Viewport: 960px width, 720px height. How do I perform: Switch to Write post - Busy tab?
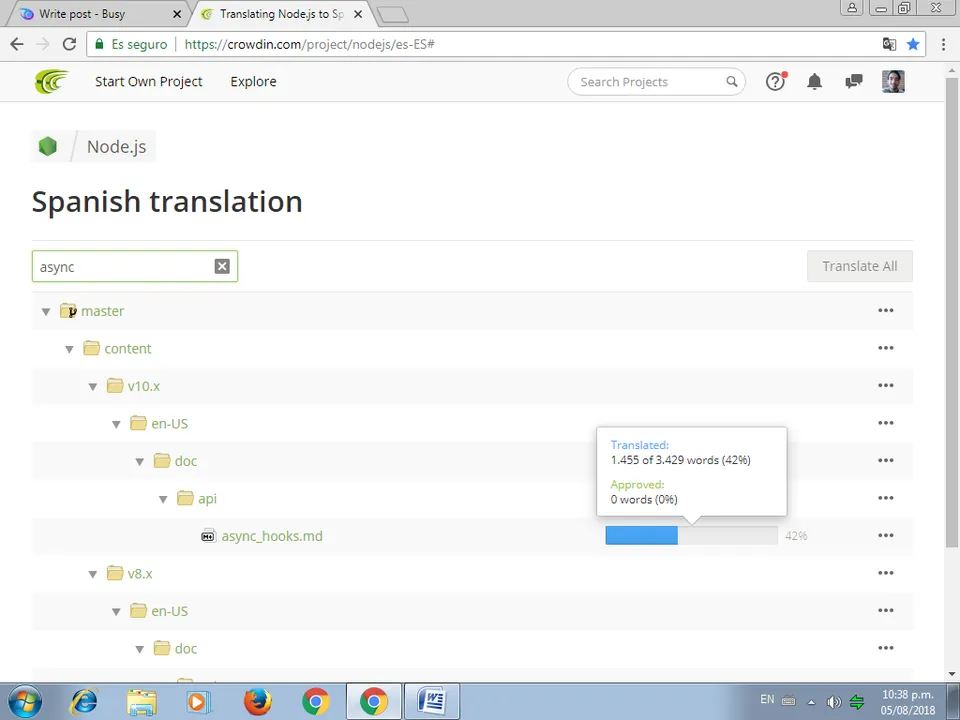[98, 13]
